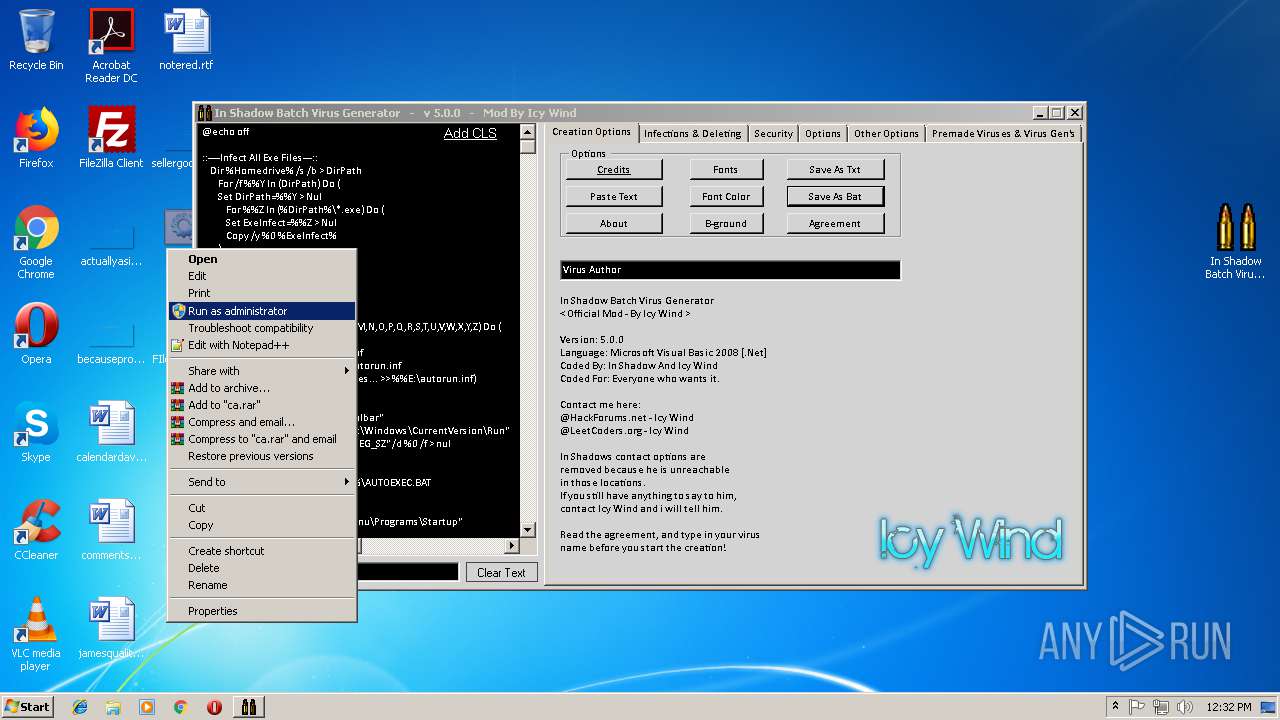1280x720 pixels.
Task: Choose Delete in the context menu
Action: click(x=261, y=568)
